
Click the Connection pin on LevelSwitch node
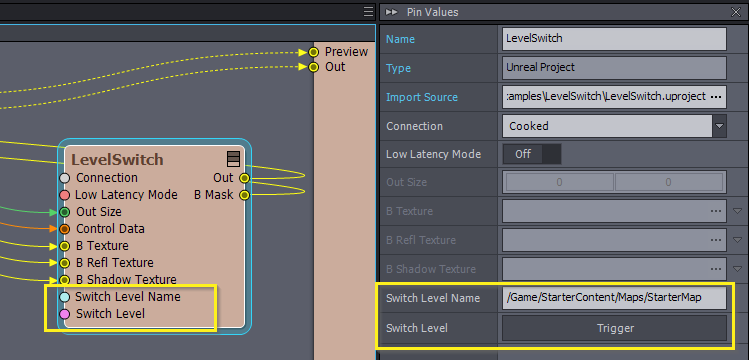point(65,178)
